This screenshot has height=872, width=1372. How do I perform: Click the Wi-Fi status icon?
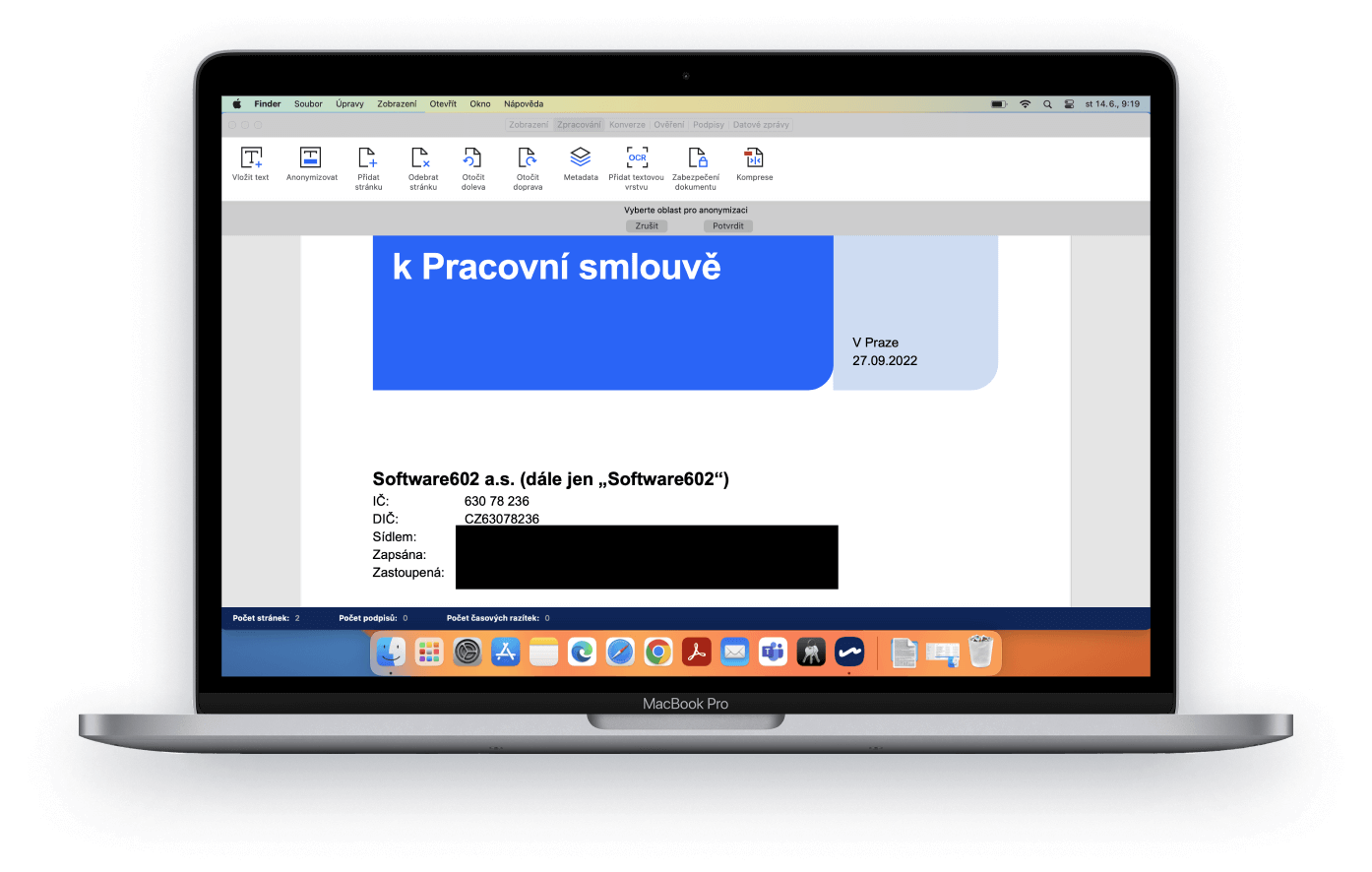[x=1025, y=104]
